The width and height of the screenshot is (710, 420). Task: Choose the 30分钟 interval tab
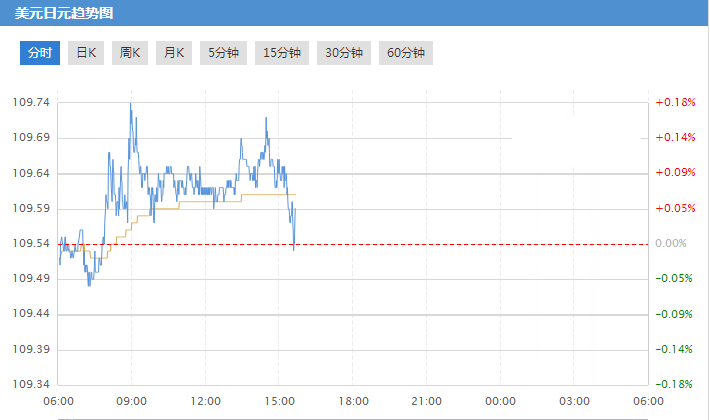(343, 53)
